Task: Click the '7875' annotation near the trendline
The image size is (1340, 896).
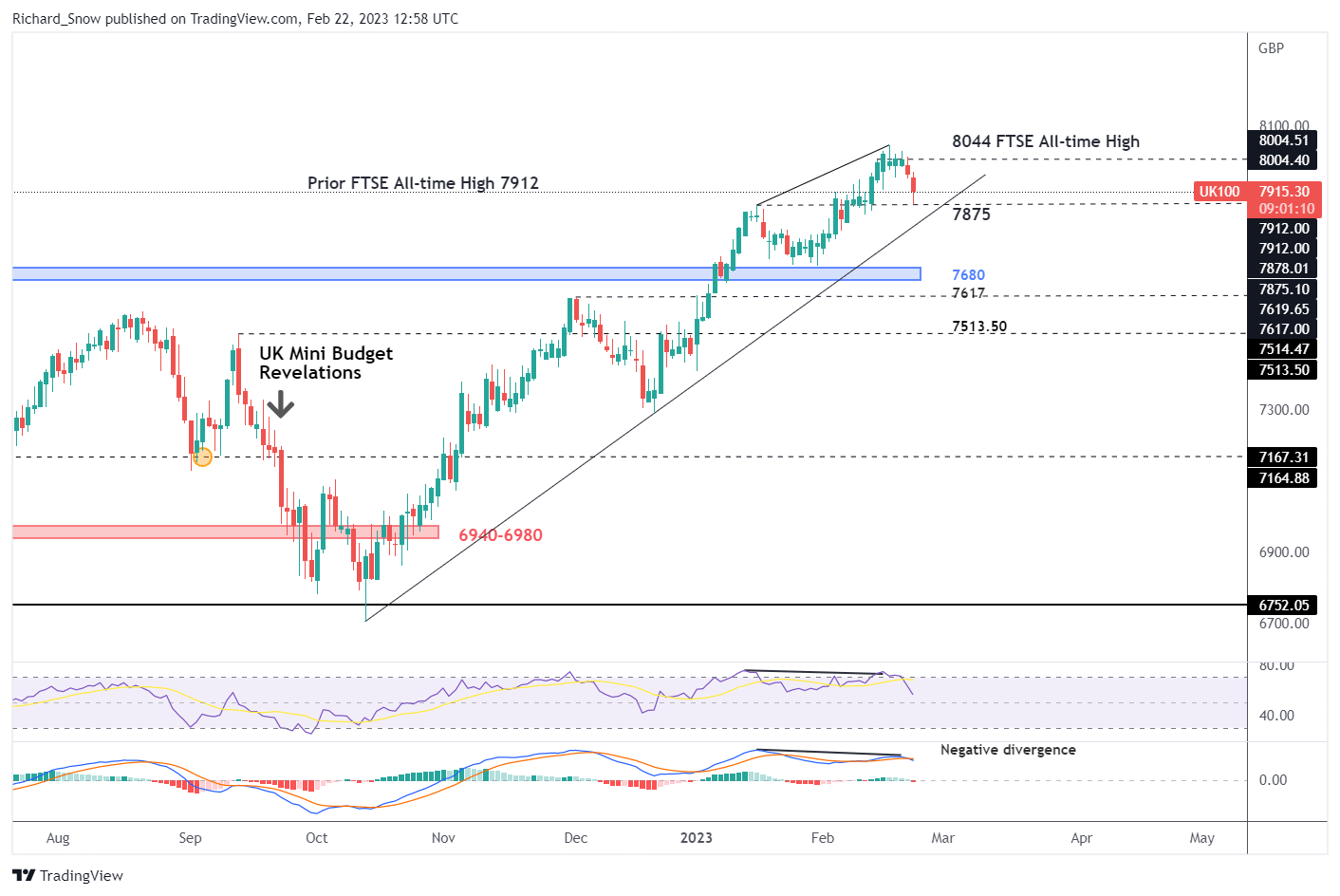Action: (971, 215)
